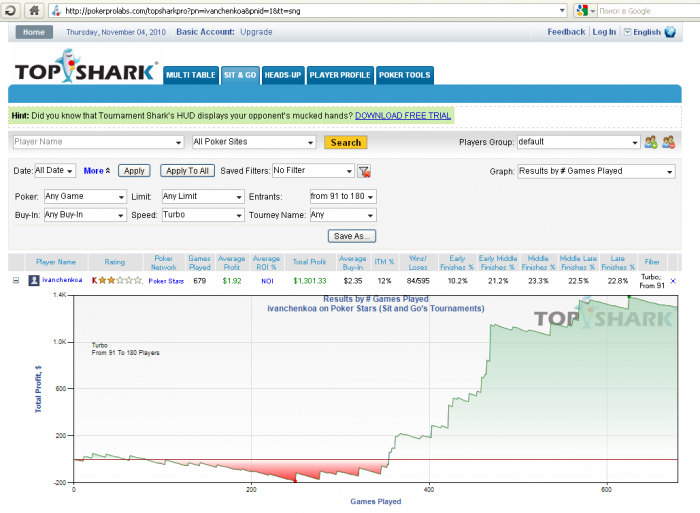Image resolution: width=700 pixels, height=513 pixels.
Task: Click the Feedback link
Action: tap(566, 32)
